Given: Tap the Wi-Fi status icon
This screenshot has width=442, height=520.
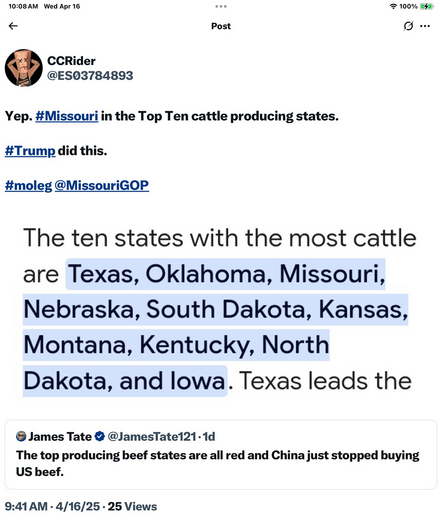Looking at the screenshot, I should pyautogui.click(x=393, y=6).
